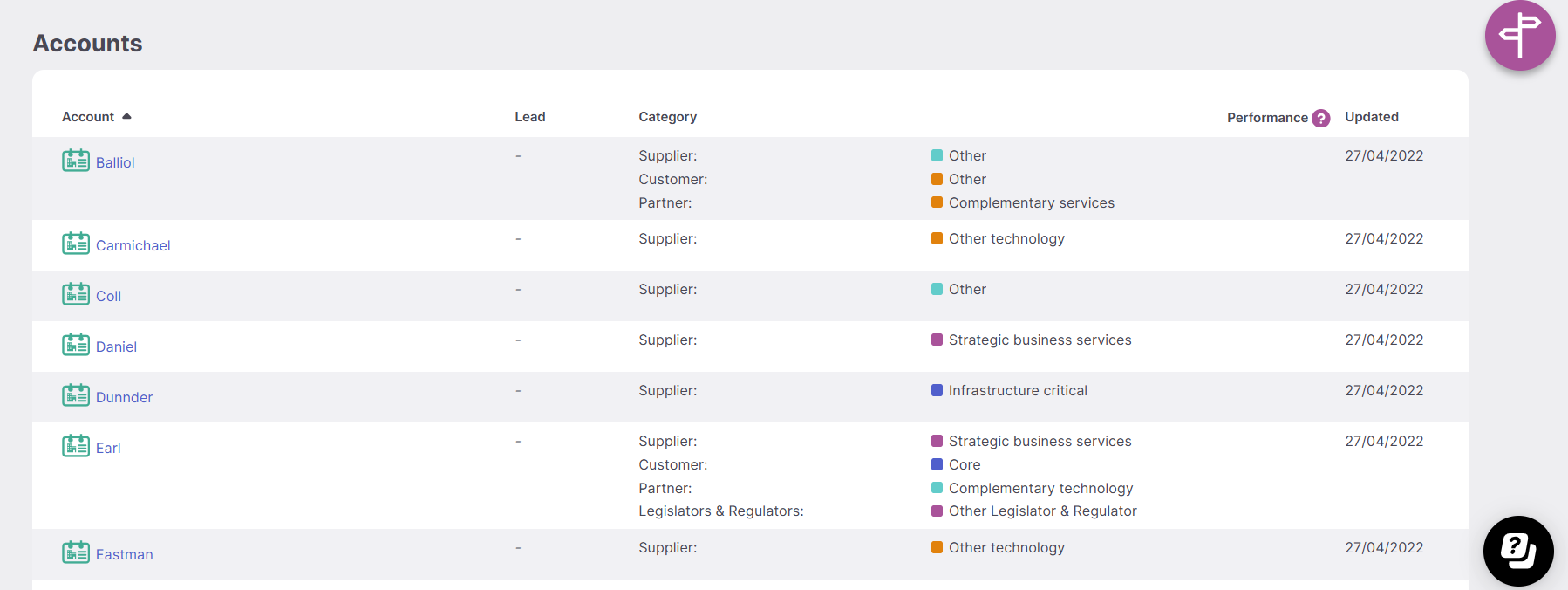Click Balliol's orange Customer Other swatch

click(937, 179)
